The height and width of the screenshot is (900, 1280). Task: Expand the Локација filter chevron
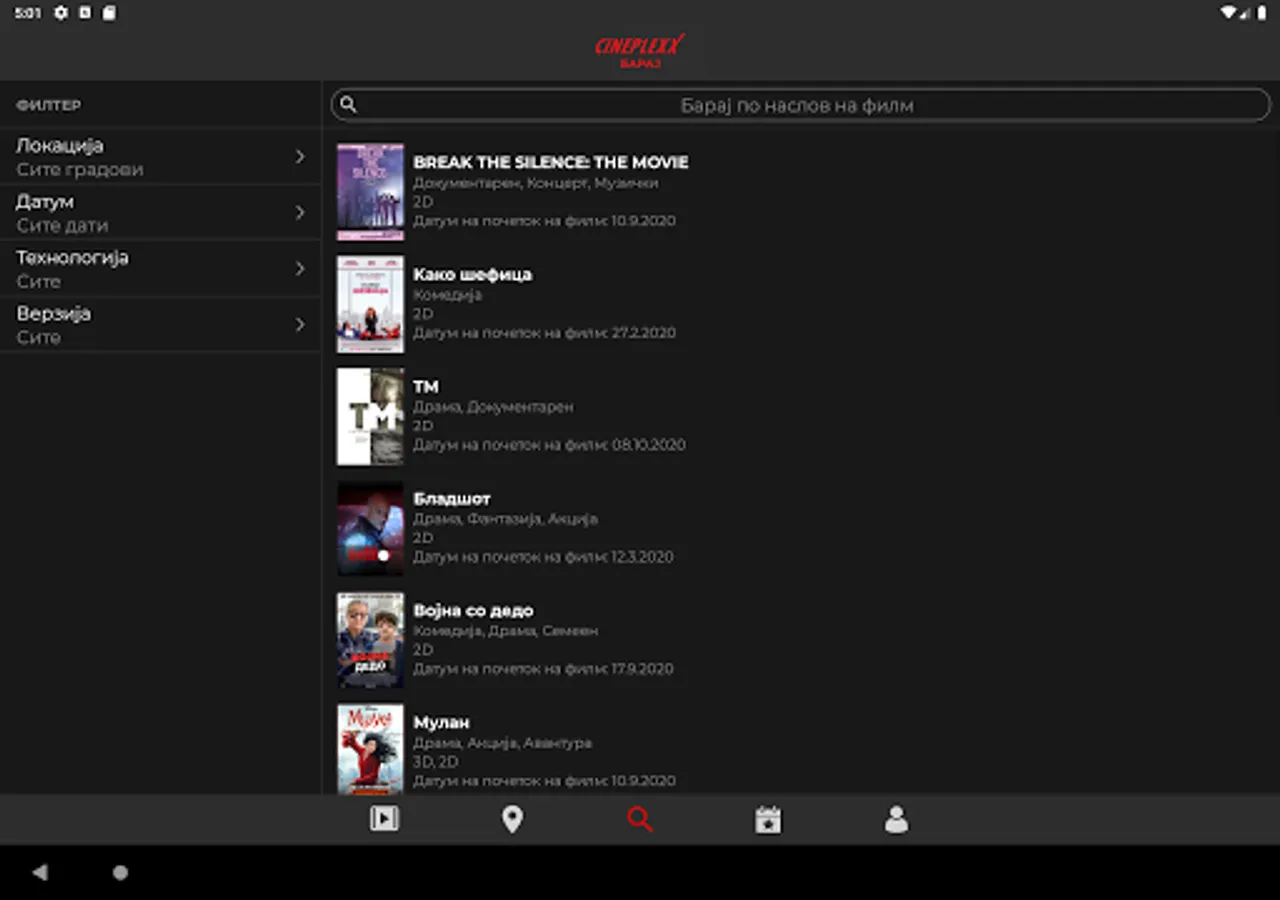tap(300, 156)
